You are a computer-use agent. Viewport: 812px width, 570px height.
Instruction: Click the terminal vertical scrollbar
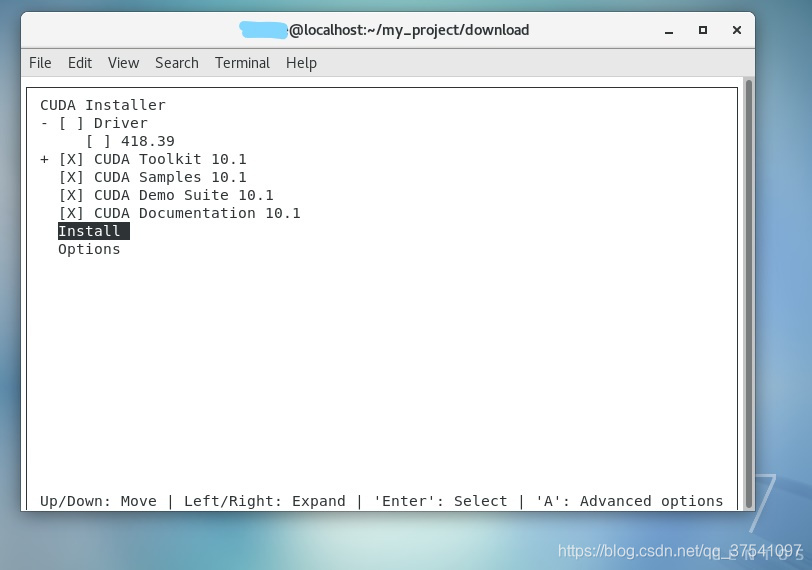[x=748, y=294]
